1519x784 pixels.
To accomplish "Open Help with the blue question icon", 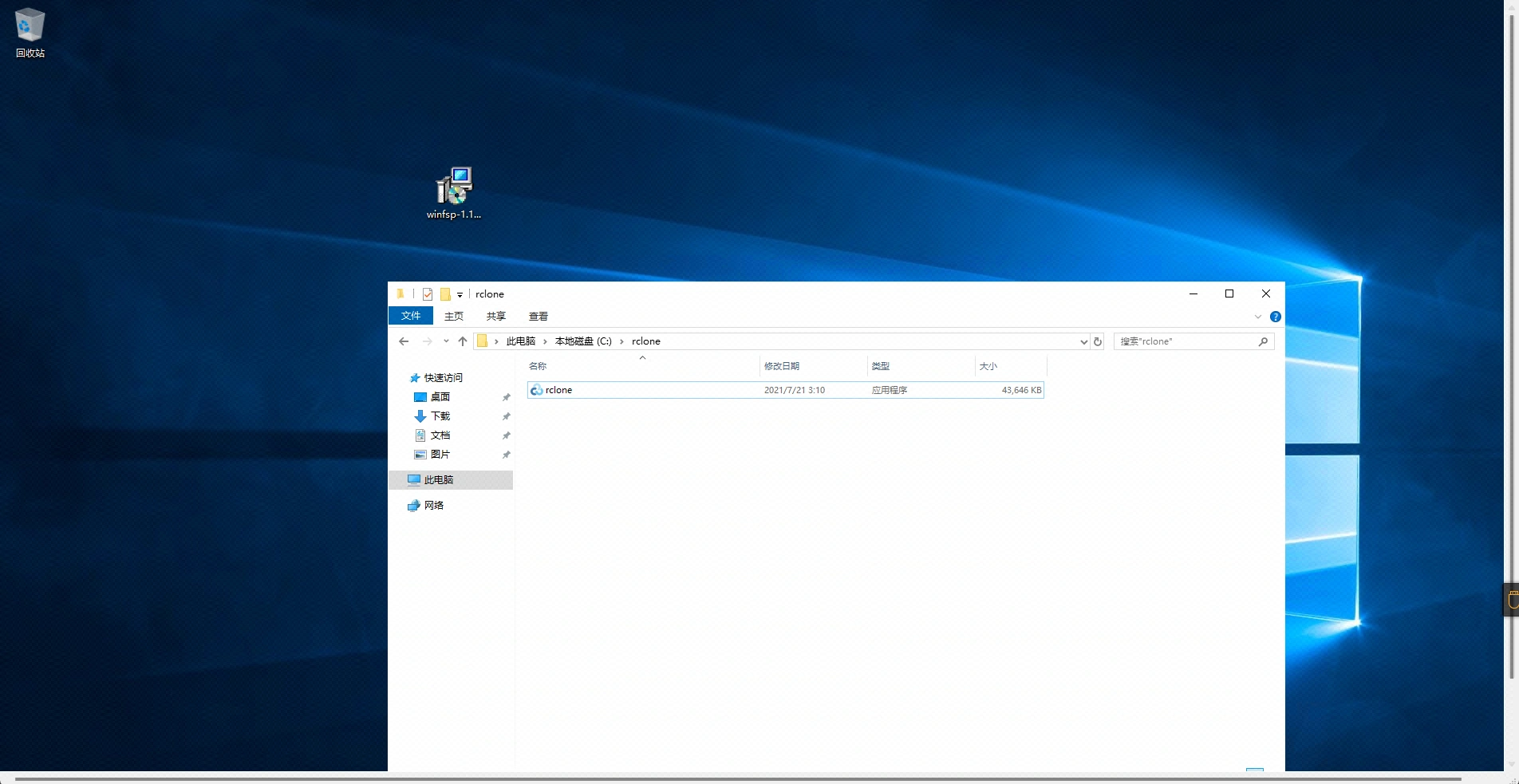I will [1275, 317].
